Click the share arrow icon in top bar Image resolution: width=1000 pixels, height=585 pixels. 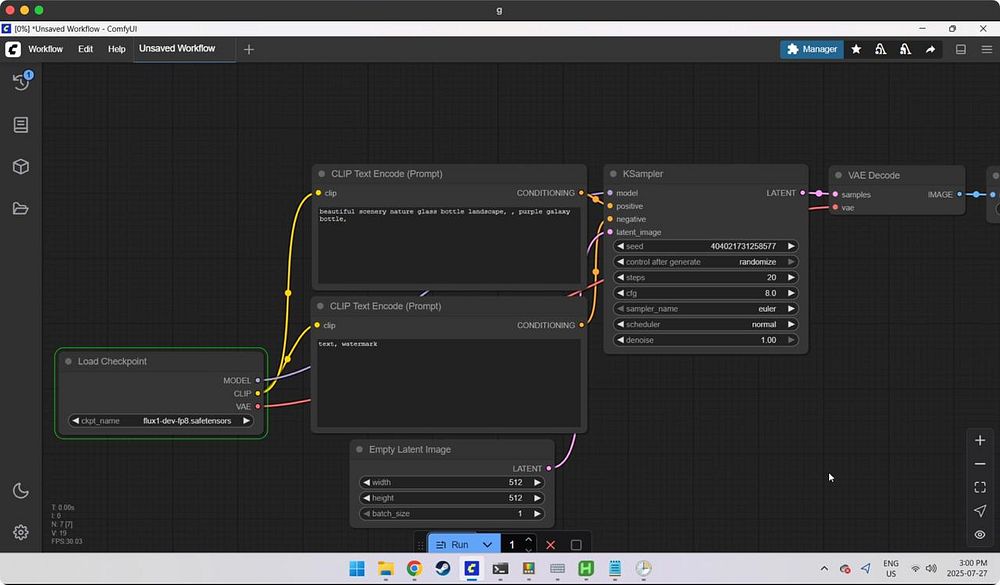(x=930, y=49)
